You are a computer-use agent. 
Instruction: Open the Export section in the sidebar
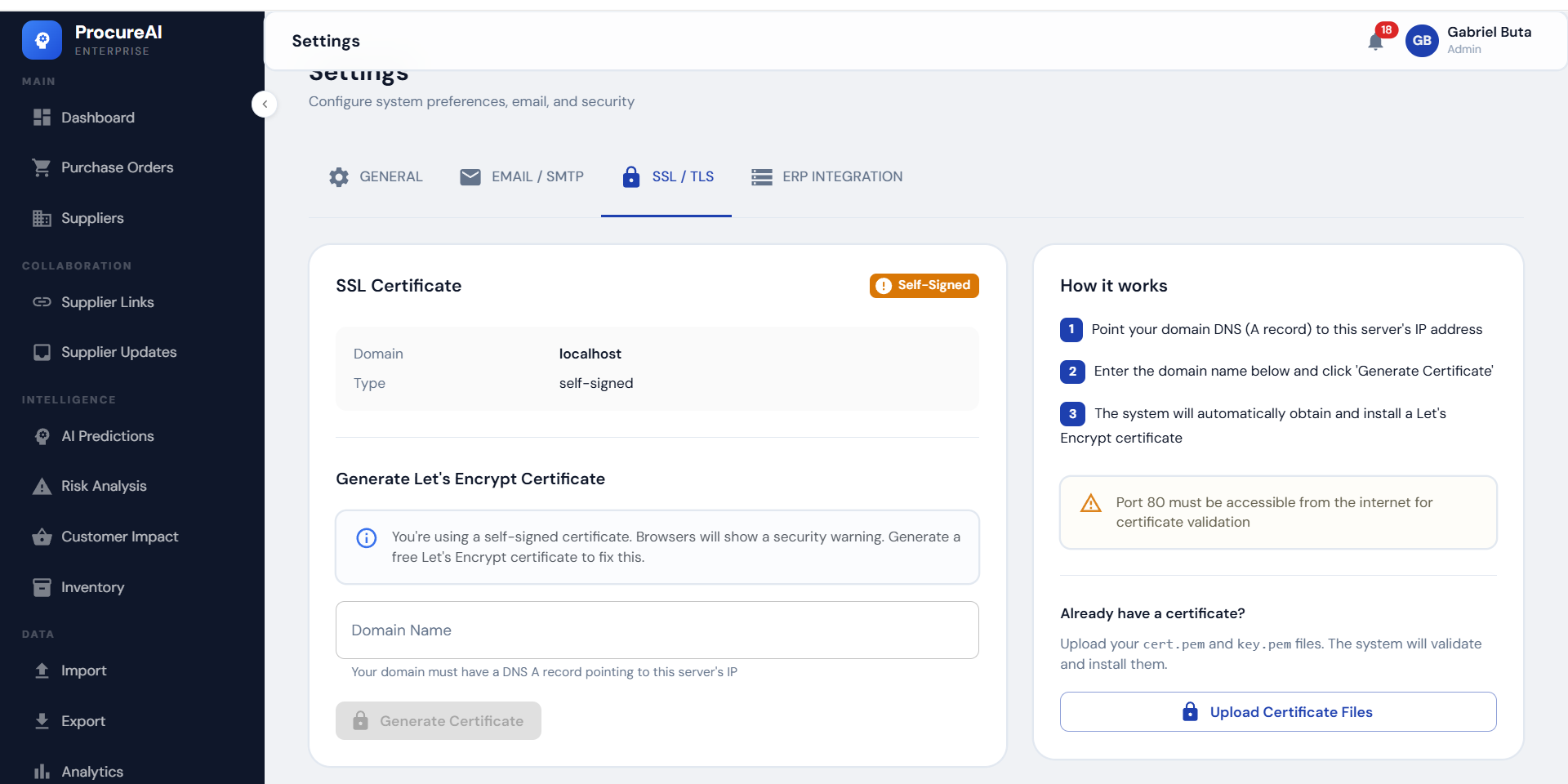tap(82, 721)
